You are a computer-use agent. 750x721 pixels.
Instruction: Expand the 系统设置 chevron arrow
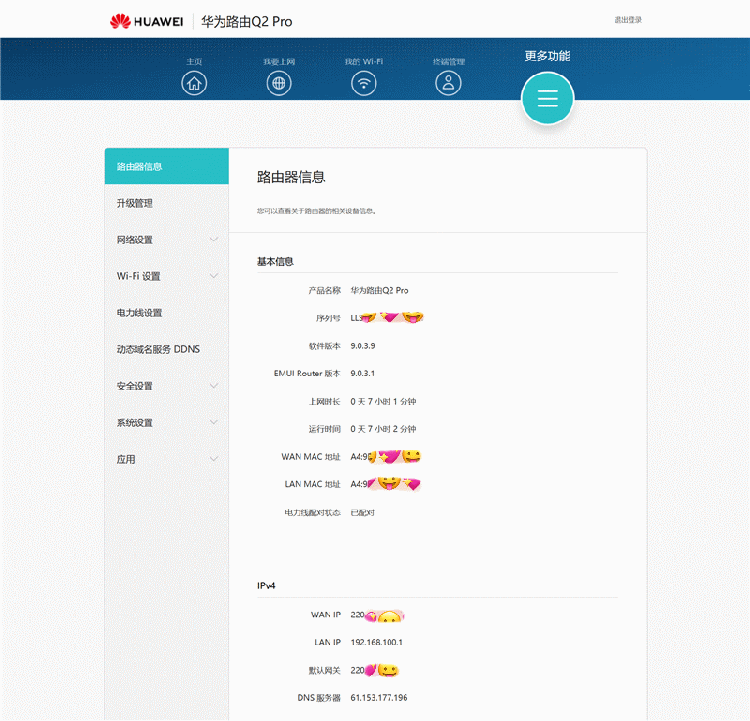coord(213,422)
